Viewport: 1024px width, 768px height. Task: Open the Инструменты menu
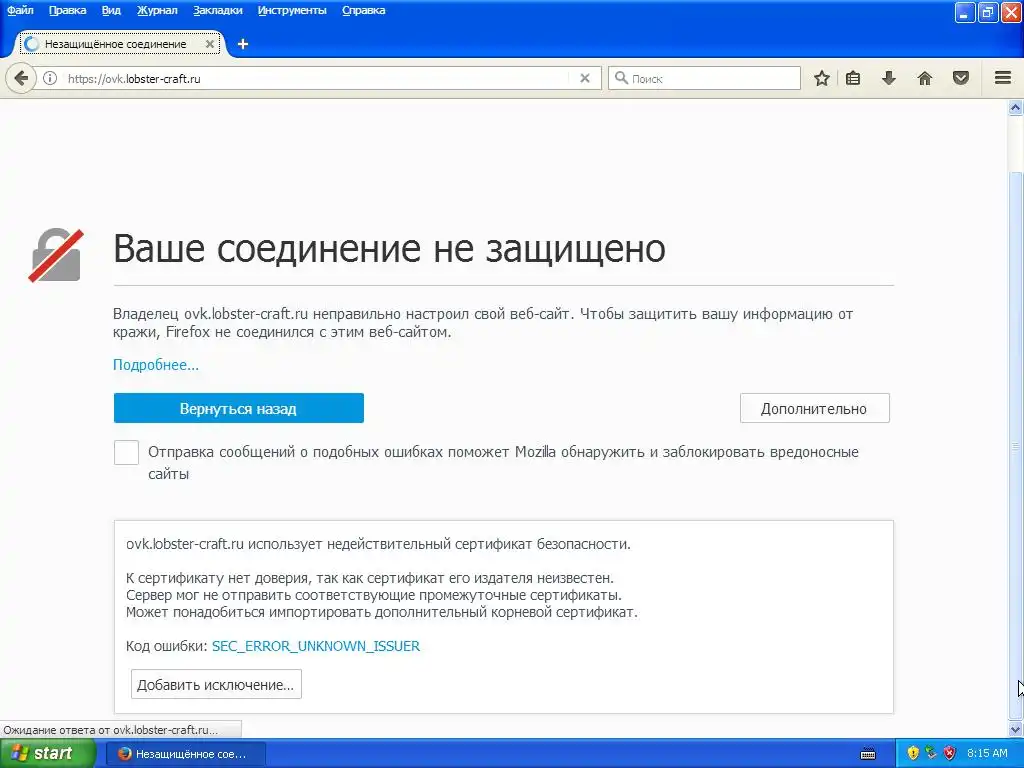coord(292,10)
